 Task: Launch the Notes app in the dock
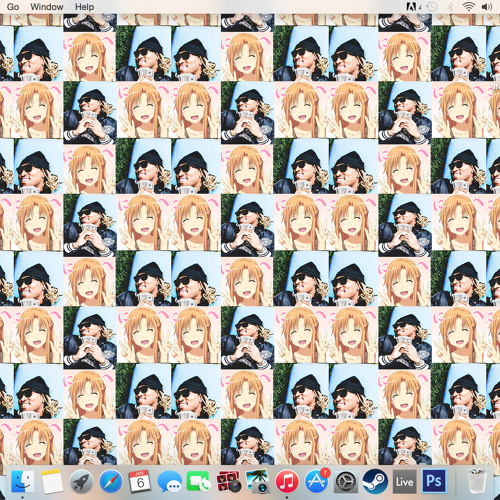coord(52,481)
